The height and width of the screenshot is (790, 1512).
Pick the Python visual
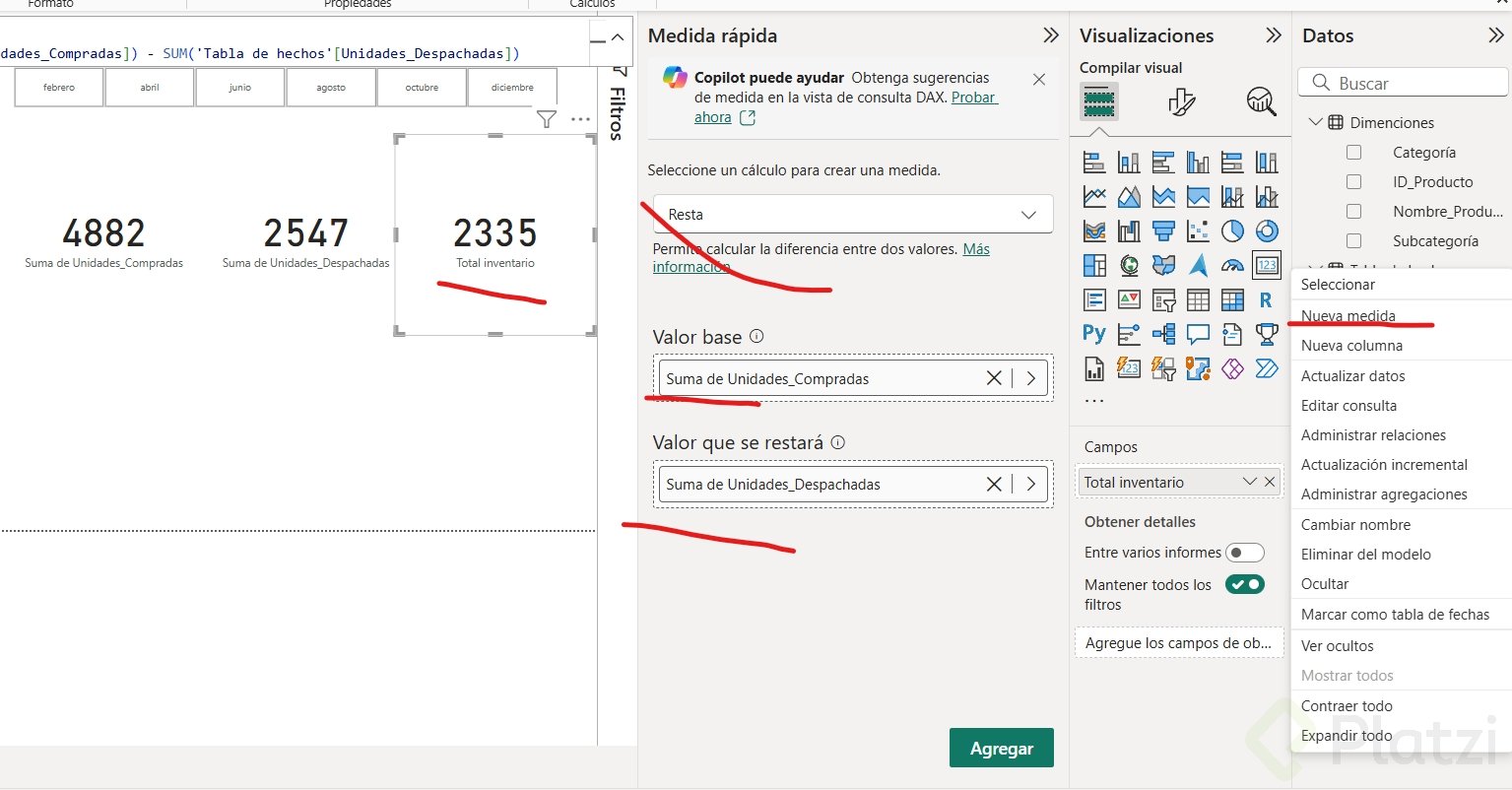[1094, 334]
